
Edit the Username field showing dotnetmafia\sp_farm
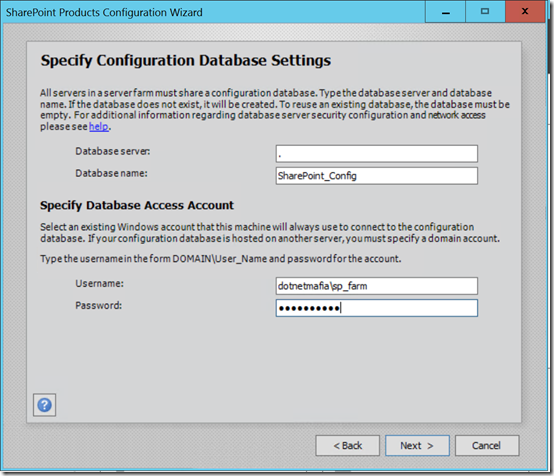click(x=377, y=286)
